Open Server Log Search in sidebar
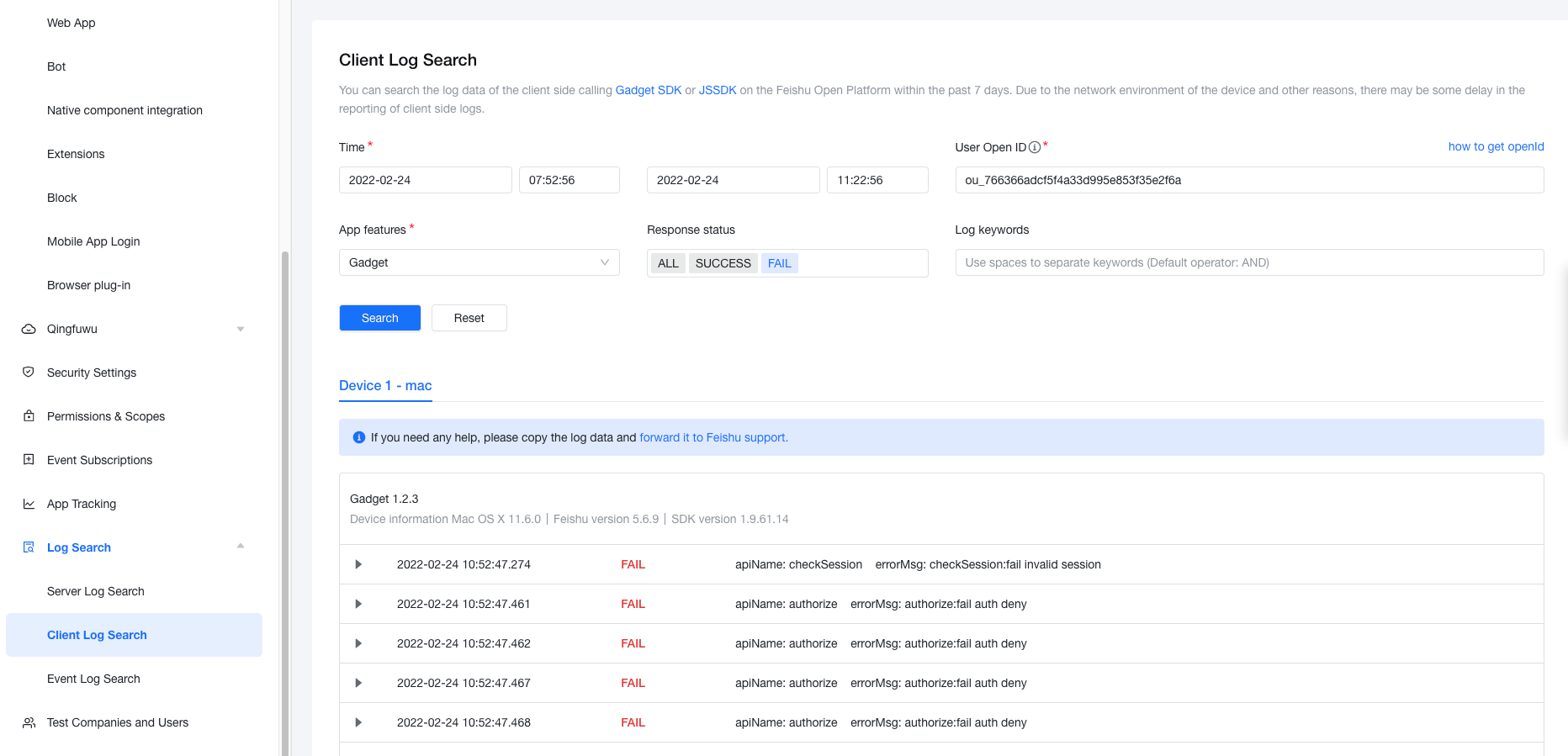 [x=96, y=591]
